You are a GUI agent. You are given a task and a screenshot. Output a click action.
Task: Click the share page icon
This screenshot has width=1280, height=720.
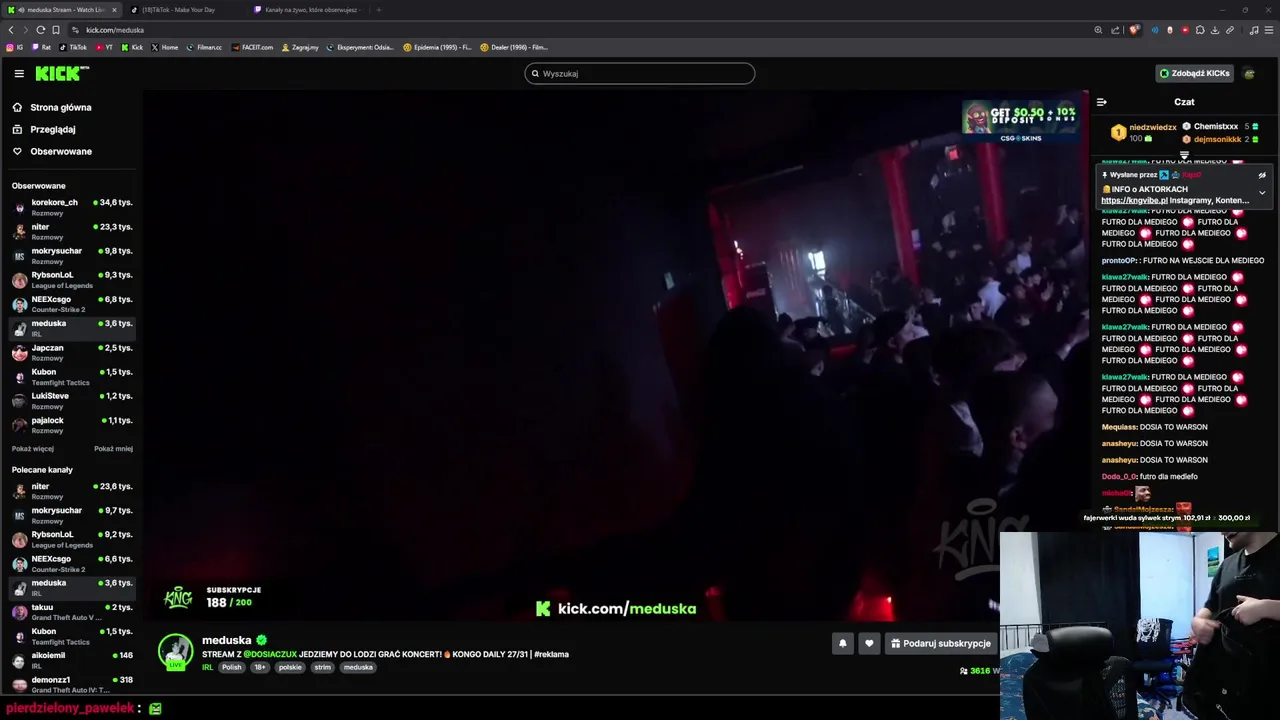click(x=1115, y=30)
